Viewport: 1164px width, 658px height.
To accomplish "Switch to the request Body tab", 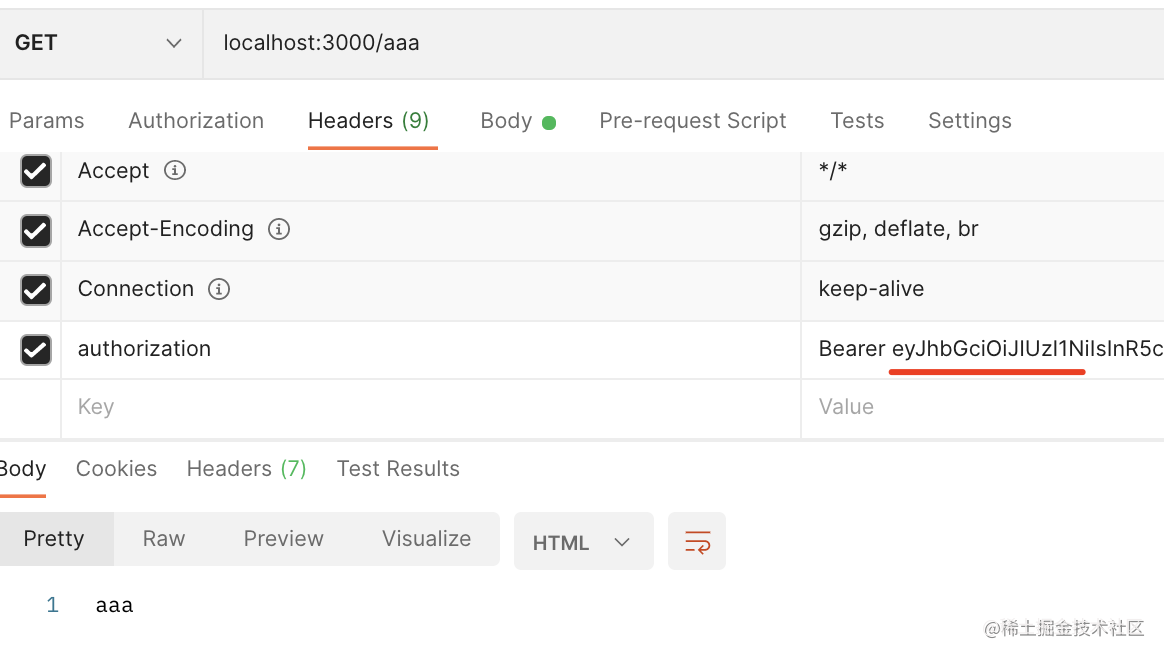I will 506,121.
